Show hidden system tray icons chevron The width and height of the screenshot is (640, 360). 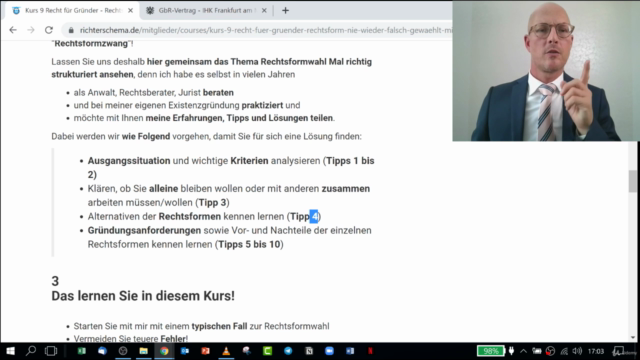click(x=524, y=351)
